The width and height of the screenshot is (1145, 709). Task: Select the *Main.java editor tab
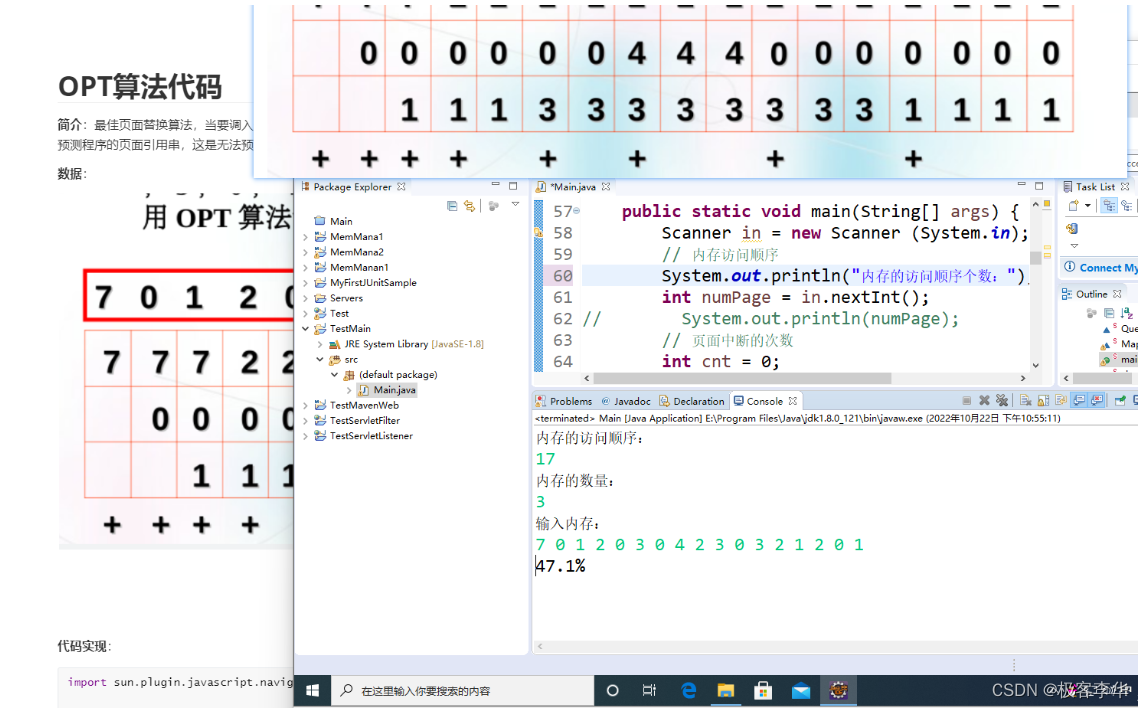[x=572, y=187]
